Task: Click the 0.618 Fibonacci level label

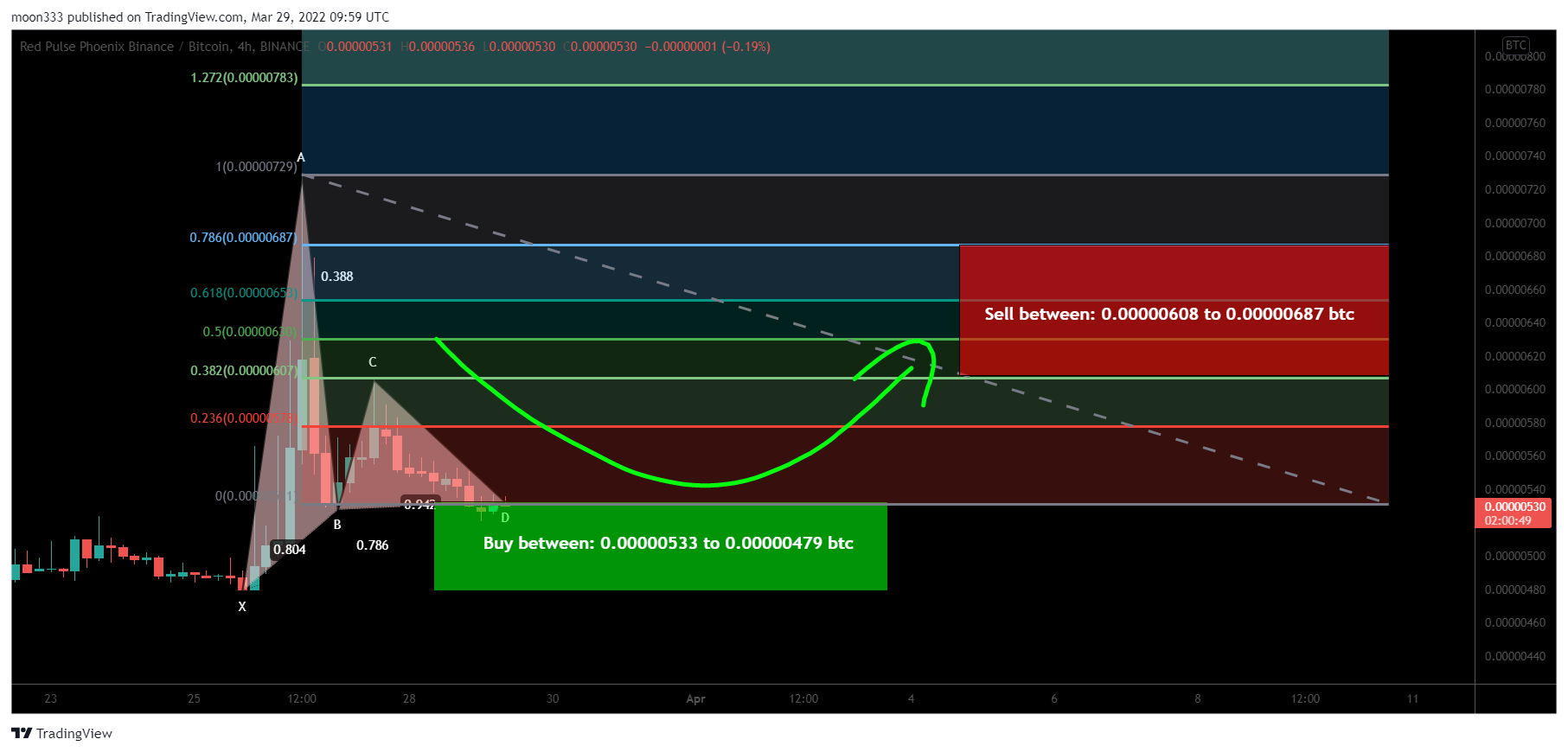Action: [244, 293]
